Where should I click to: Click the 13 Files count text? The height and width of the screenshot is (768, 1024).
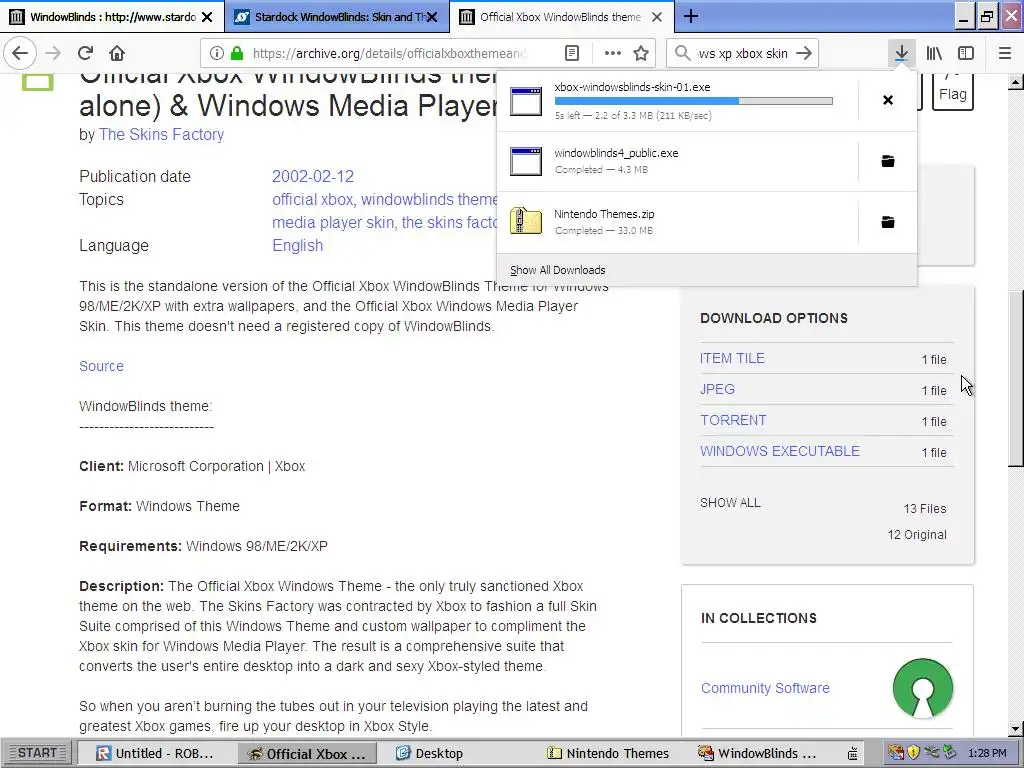pos(925,508)
